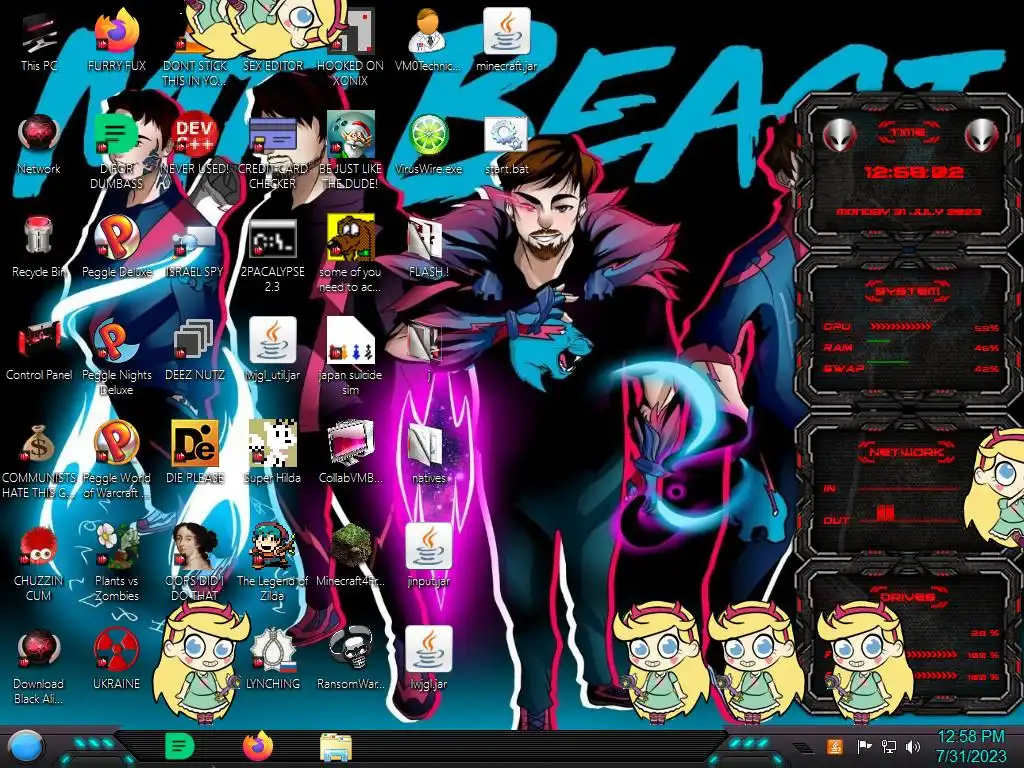The height and width of the screenshot is (768, 1024).
Task: Click the date 7/31/2023 in the tray
Action: tap(971, 757)
